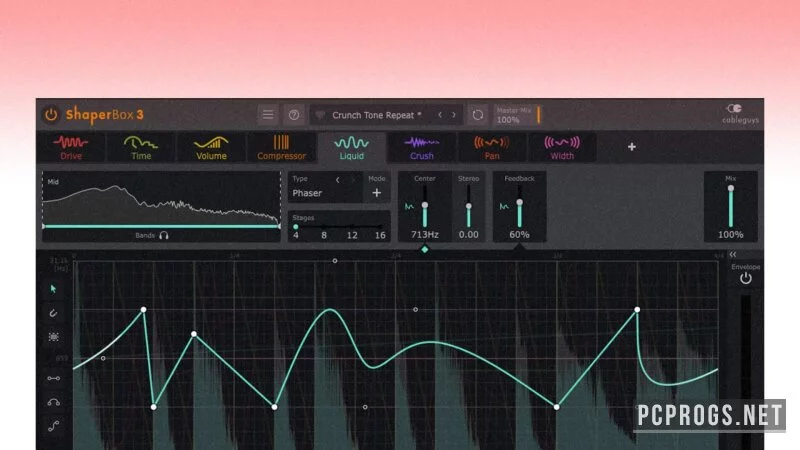800x450 pixels.
Task: Select the sunburst randomize tool
Action: coord(54,337)
